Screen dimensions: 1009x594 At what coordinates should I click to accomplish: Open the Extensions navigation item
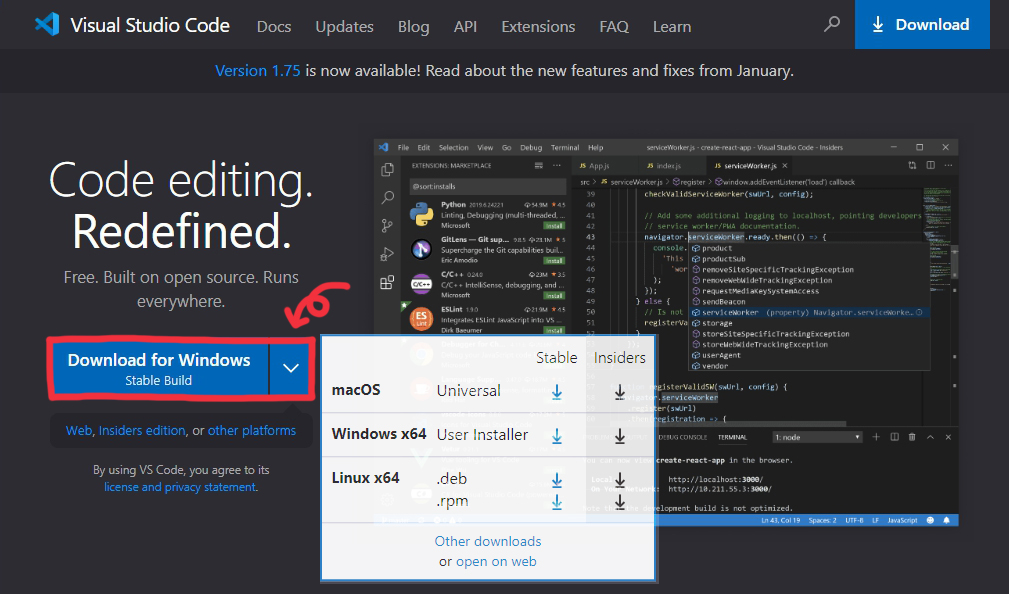click(538, 26)
